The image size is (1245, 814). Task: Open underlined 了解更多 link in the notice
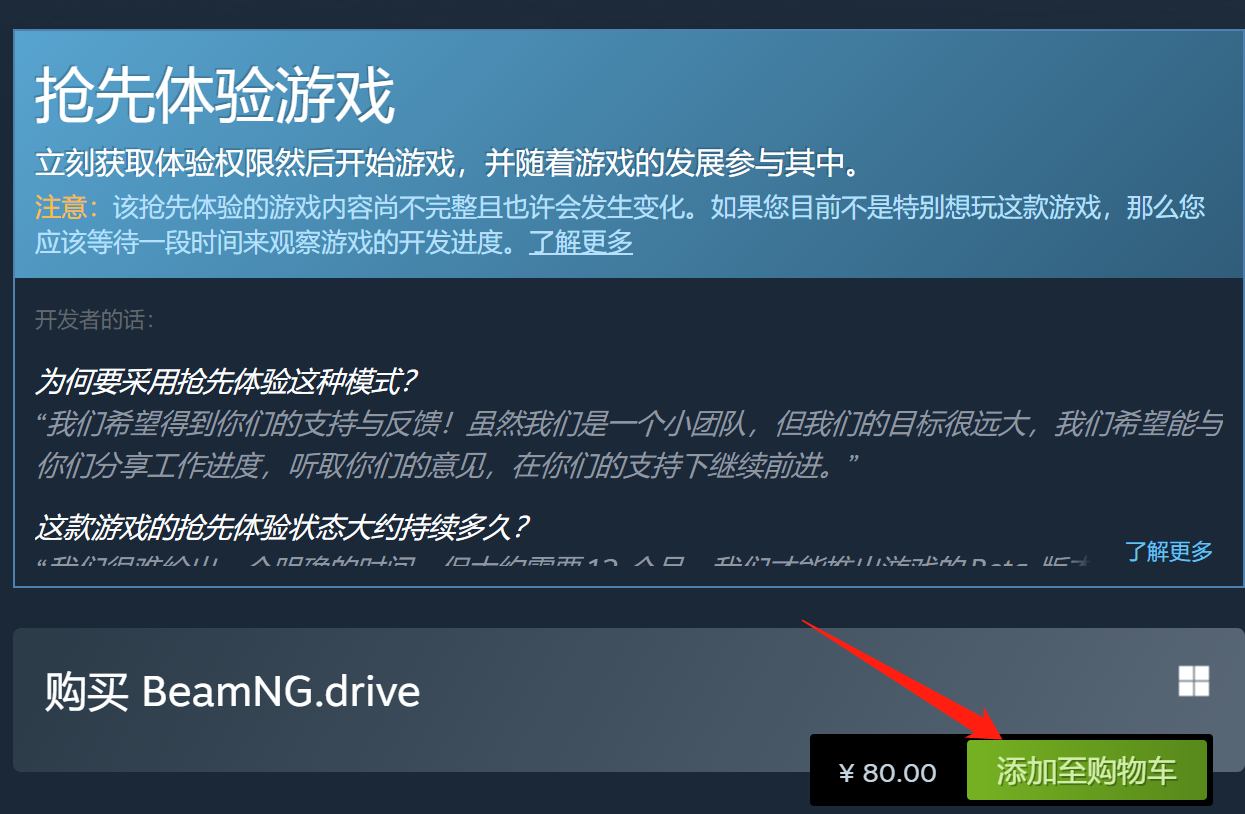pos(581,241)
